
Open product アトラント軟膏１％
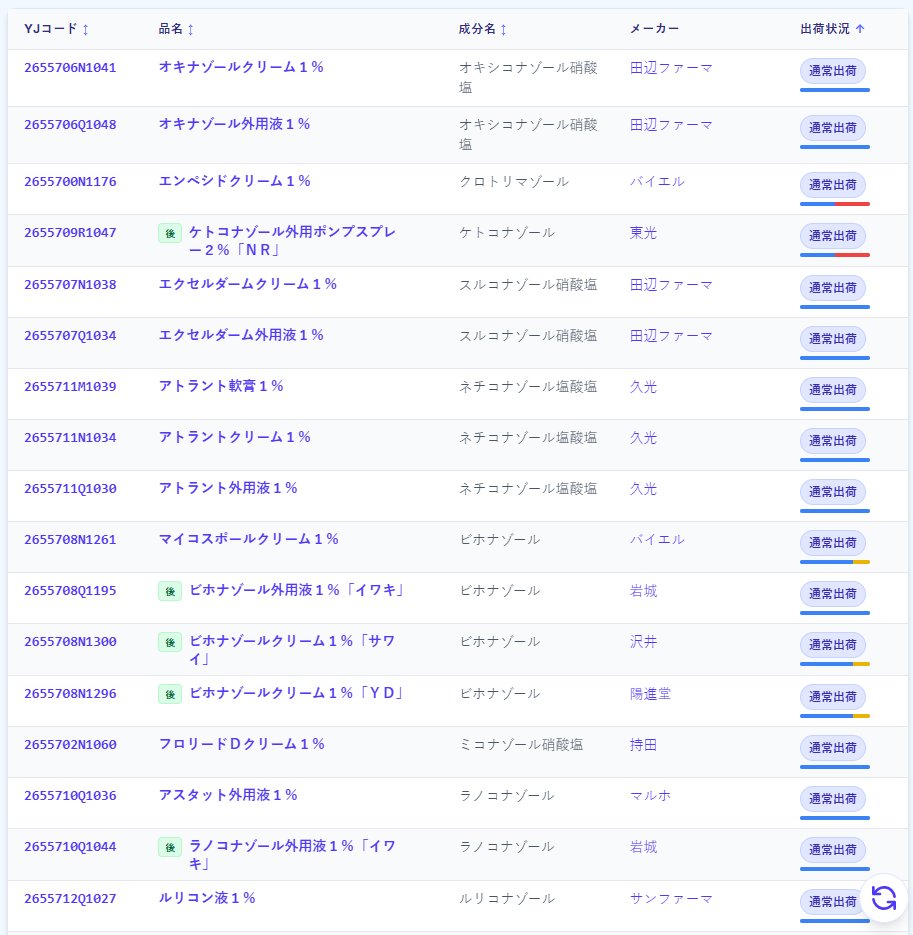[x=221, y=386]
